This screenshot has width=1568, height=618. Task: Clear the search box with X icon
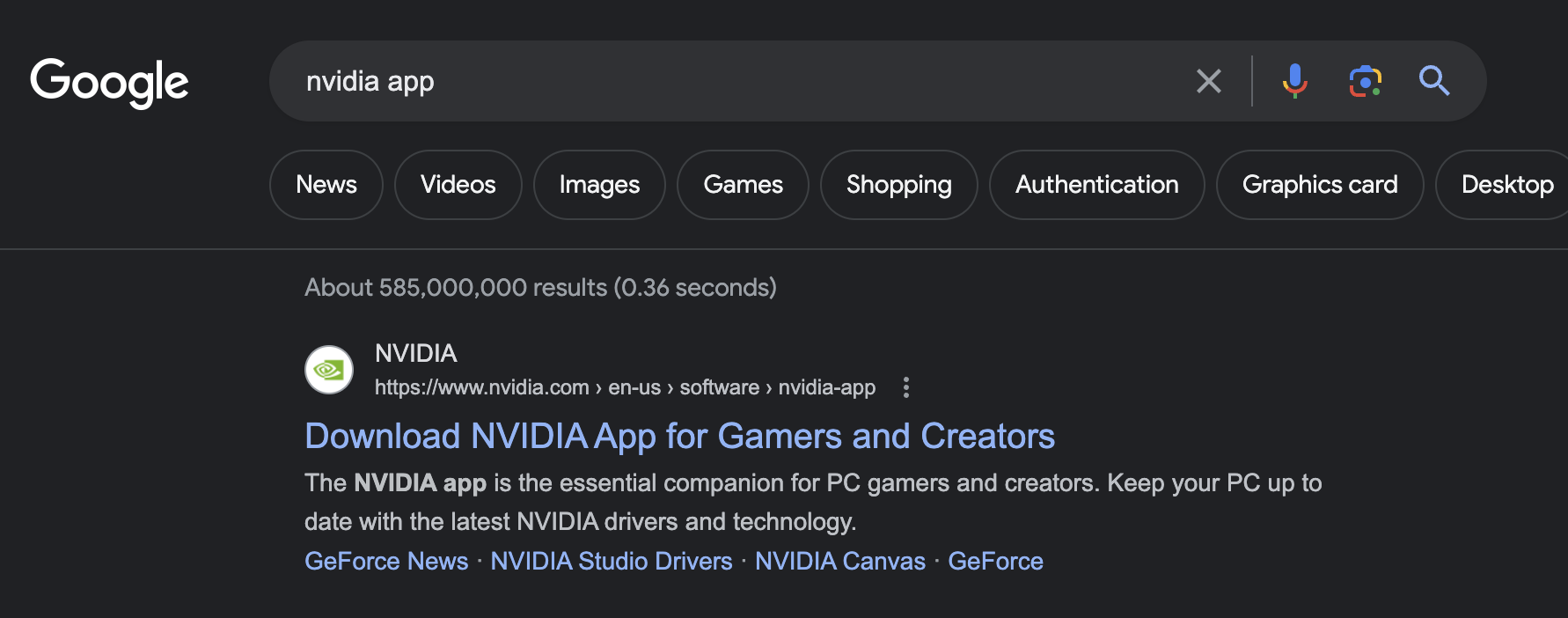1209,81
